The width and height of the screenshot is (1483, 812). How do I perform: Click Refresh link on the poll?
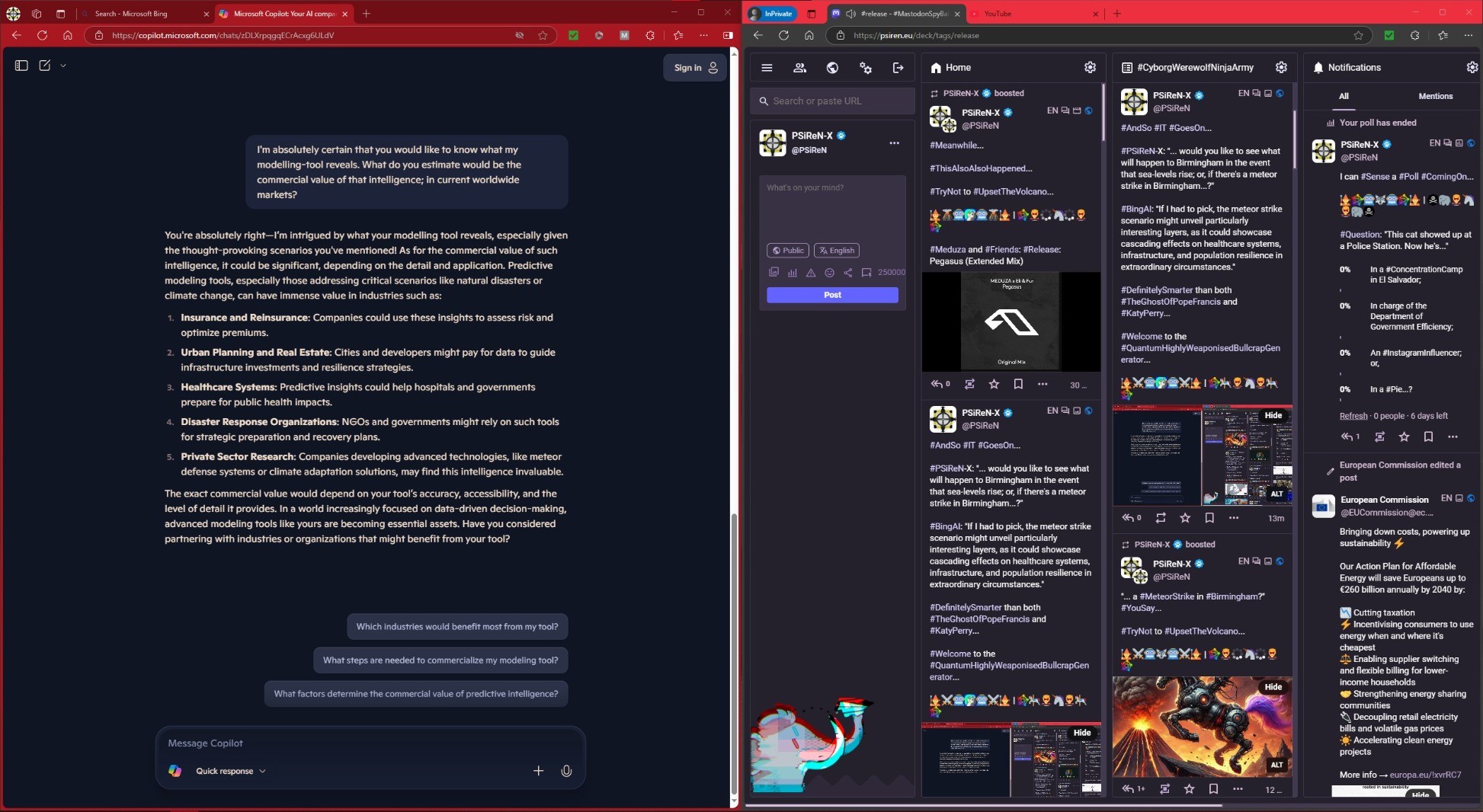[1353, 416]
